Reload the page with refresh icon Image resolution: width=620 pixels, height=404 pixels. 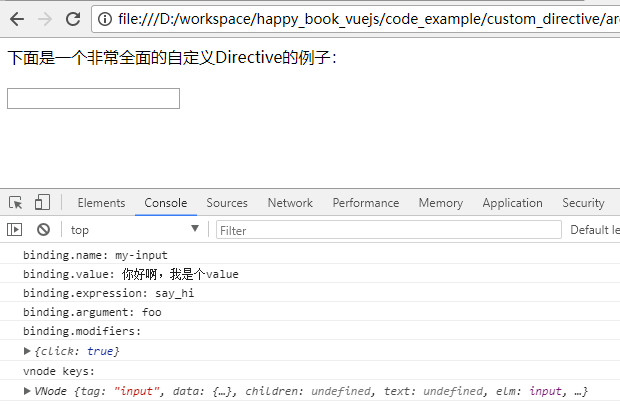[x=73, y=19]
